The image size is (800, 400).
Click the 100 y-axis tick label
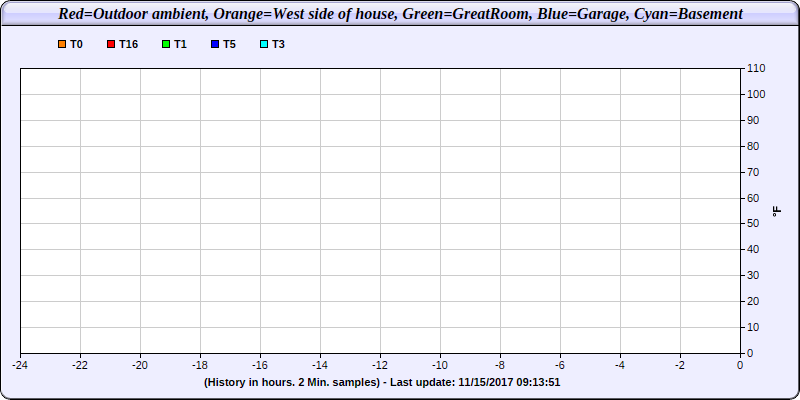[x=756, y=94]
